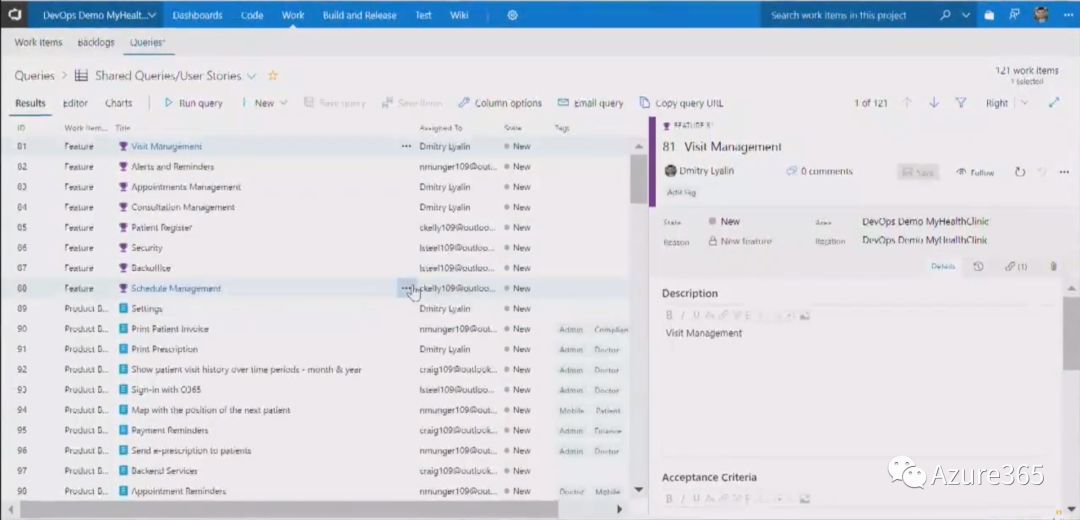Toggle the filter funnel icon

tap(960, 103)
